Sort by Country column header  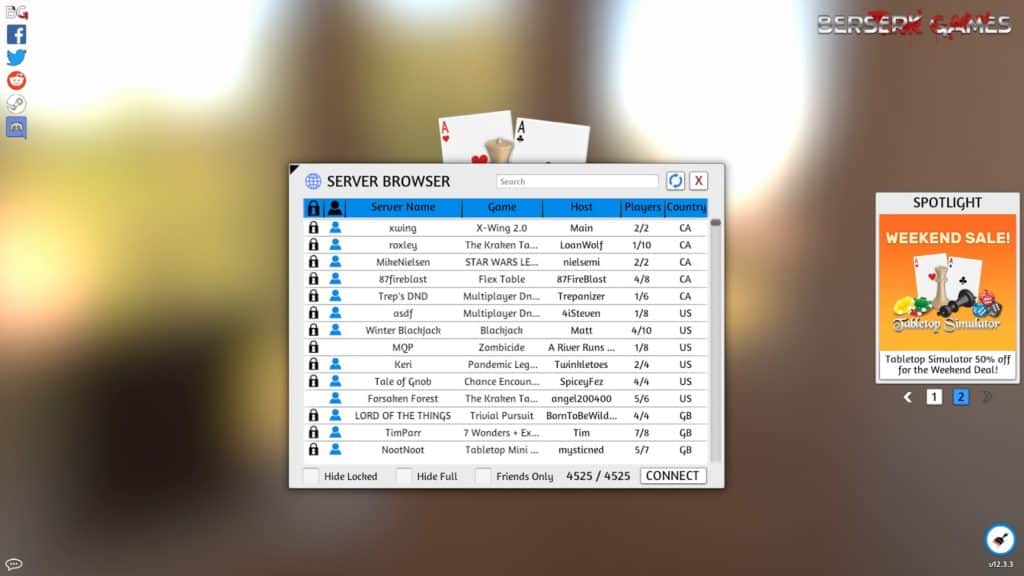[686, 208]
